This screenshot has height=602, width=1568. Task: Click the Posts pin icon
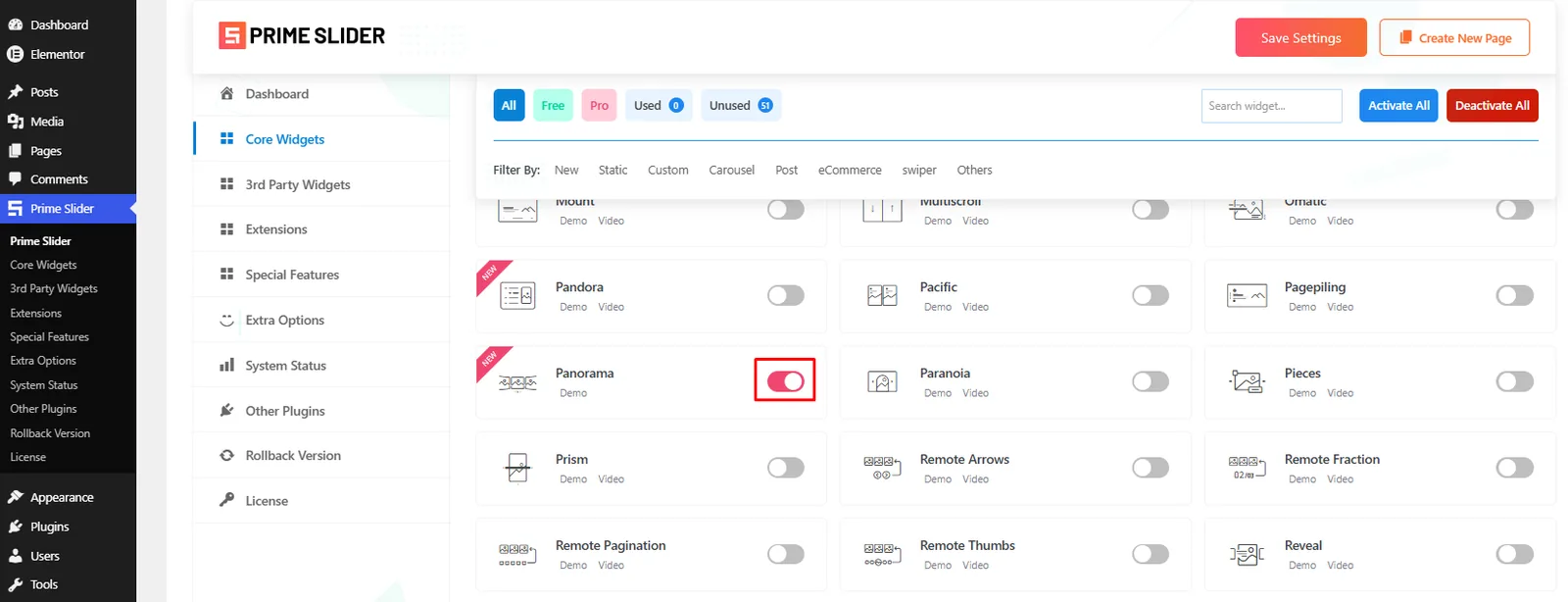[16, 92]
